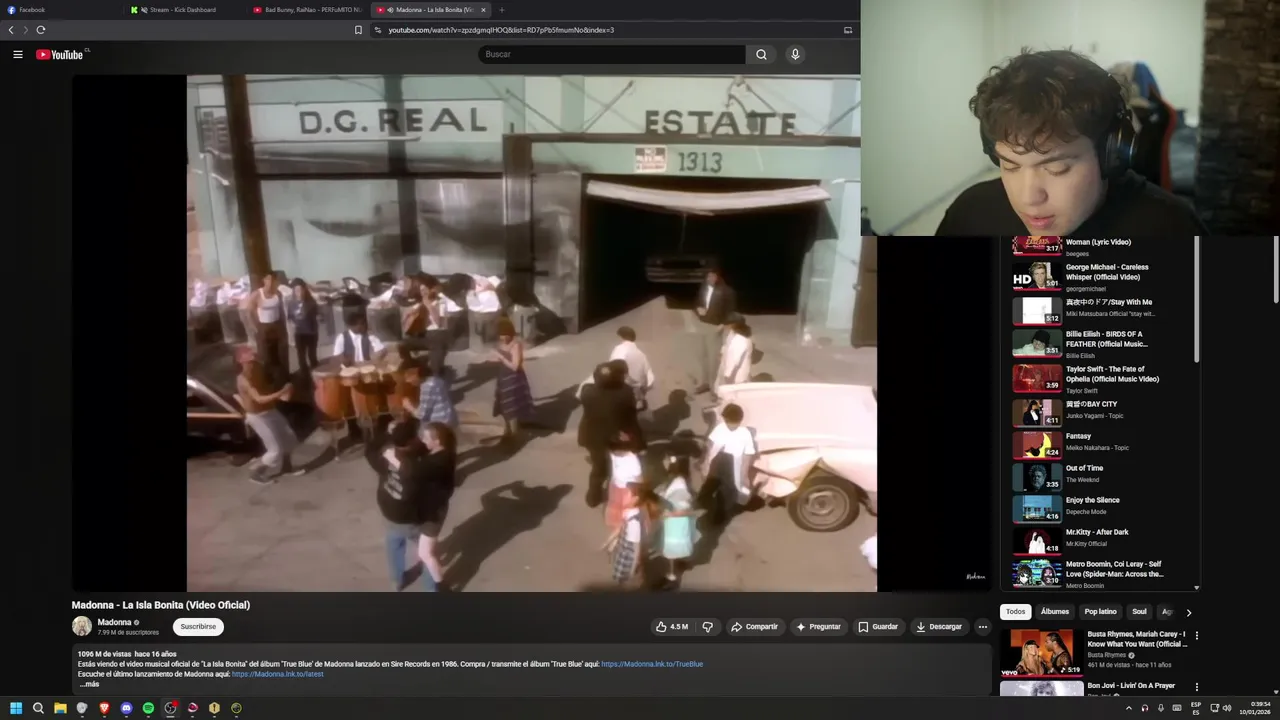Open the Windows Start menu
The image size is (1280, 720).
click(x=16, y=708)
